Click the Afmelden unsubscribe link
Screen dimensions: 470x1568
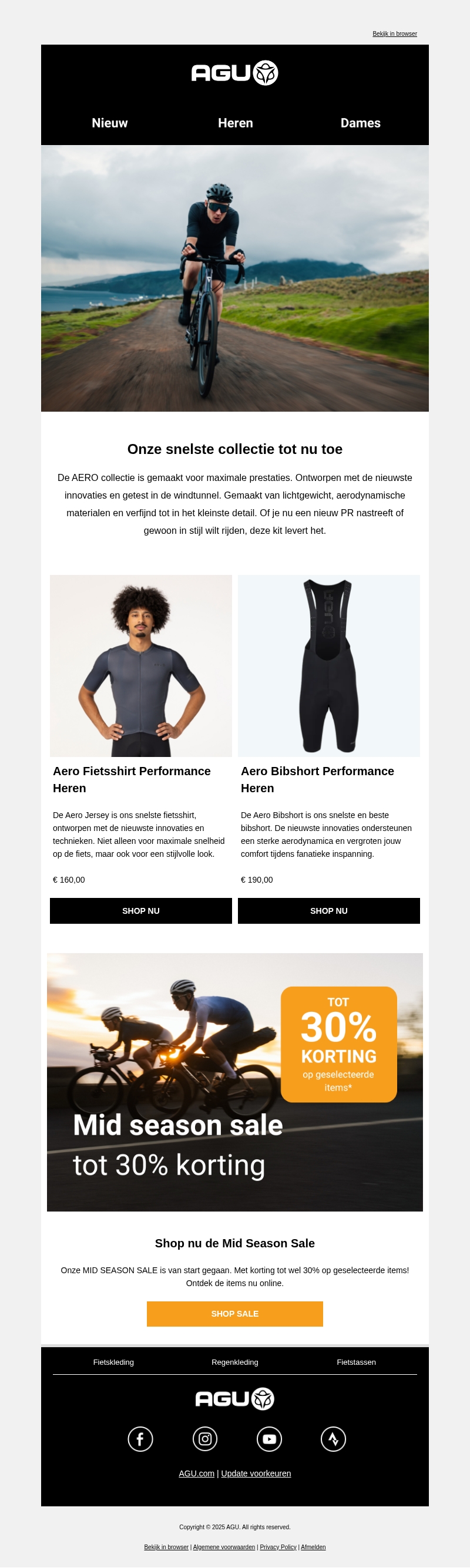(313, 1547)
